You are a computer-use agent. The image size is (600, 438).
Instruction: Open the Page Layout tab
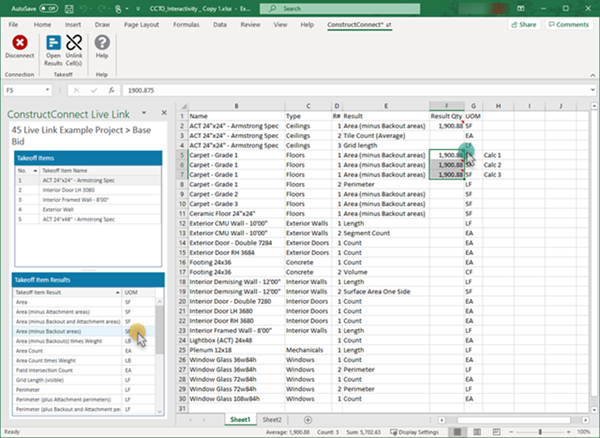point(141,25)
